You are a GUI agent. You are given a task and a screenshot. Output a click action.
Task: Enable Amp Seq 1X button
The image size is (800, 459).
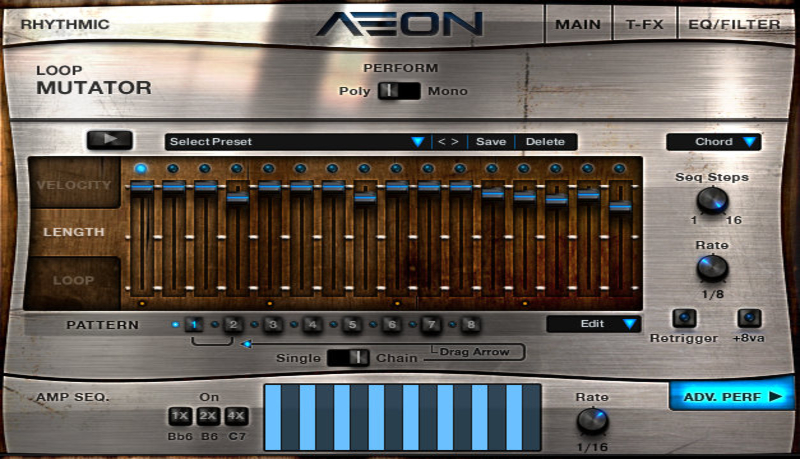[180, 416]
